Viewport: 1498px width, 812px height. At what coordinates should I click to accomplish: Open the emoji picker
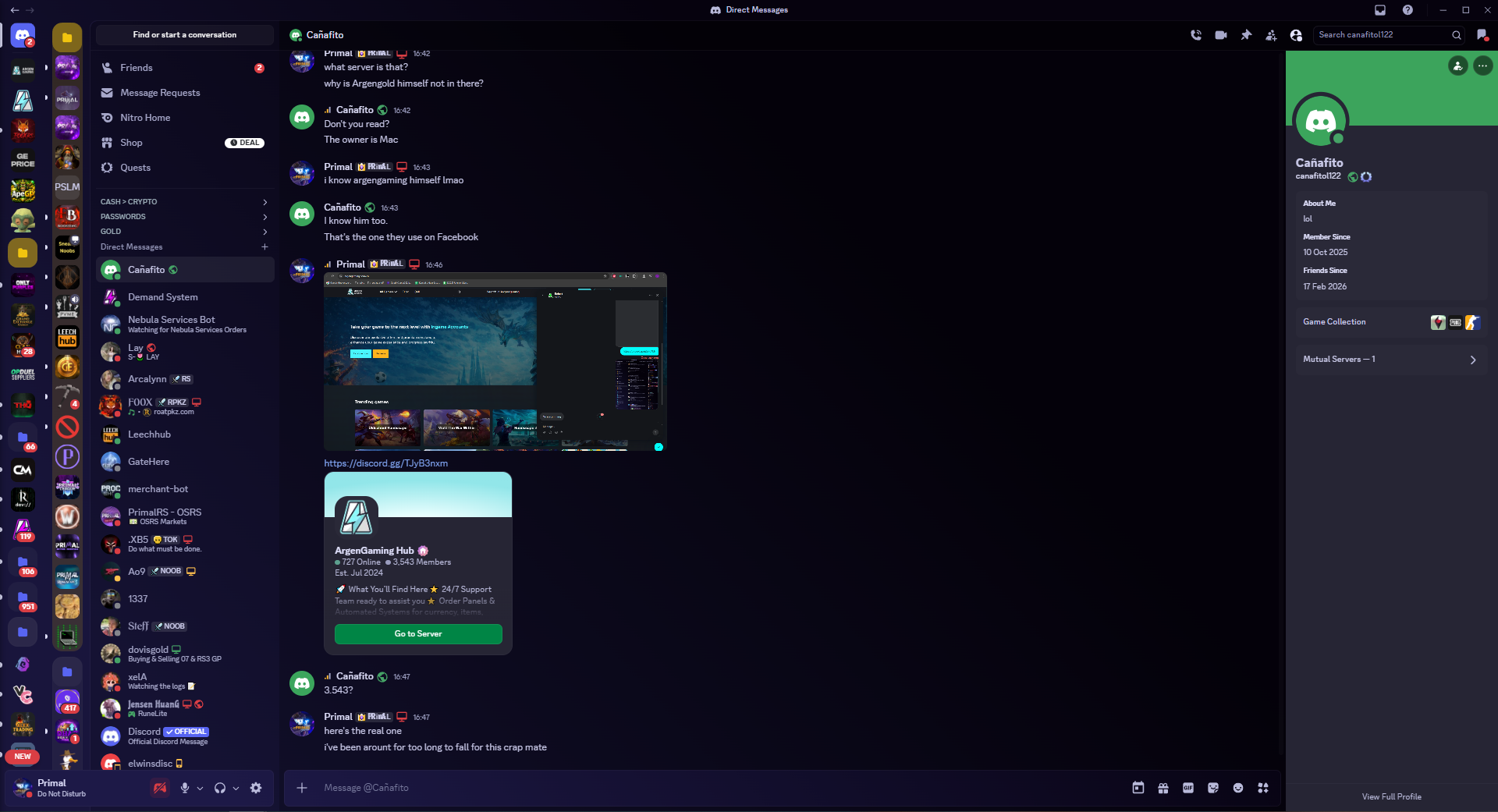click(1238, 788)
